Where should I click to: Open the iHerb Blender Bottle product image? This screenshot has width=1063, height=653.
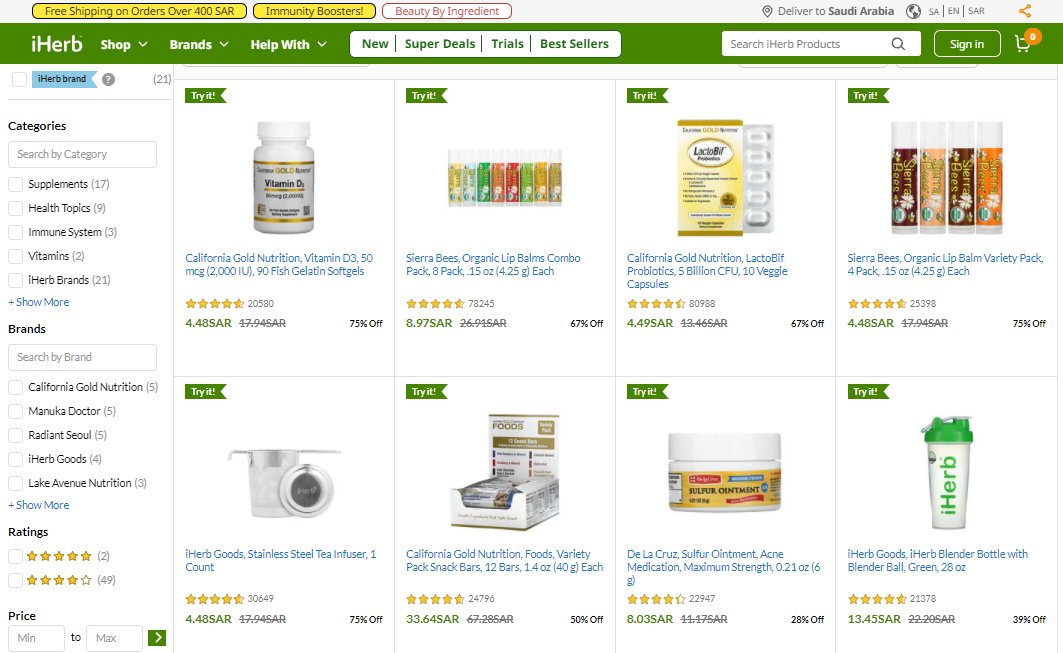click(x=946, y=473)
